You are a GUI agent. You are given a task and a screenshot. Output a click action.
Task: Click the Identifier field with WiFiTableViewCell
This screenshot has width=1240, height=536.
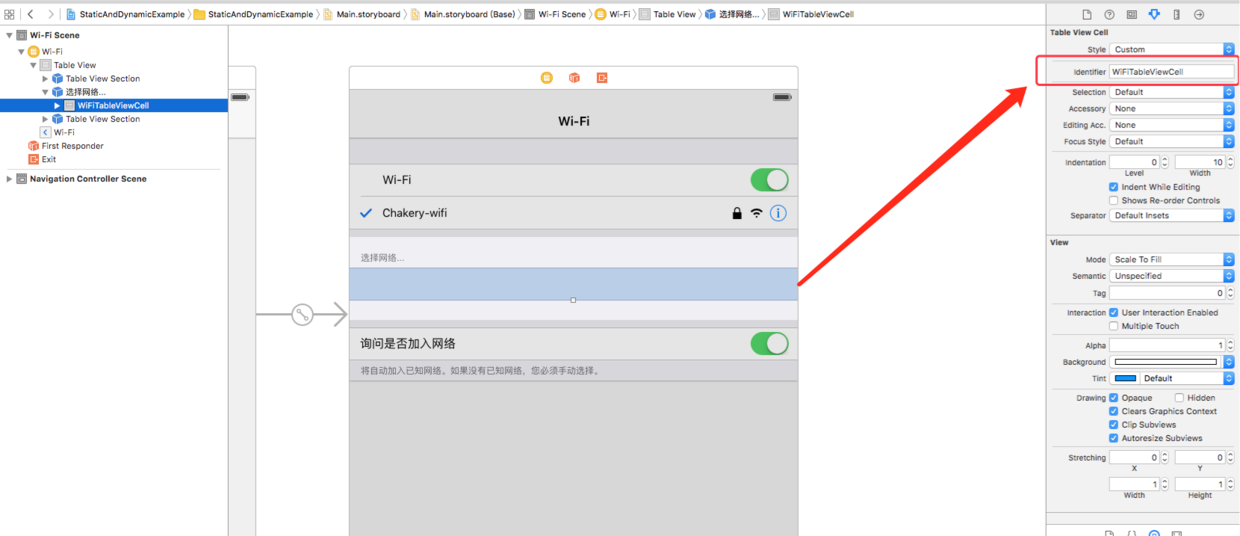tap(1172, 72)
